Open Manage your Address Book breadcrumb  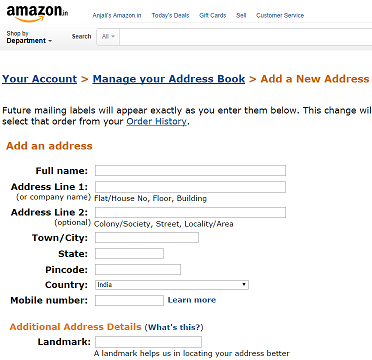tap(169, 79)
